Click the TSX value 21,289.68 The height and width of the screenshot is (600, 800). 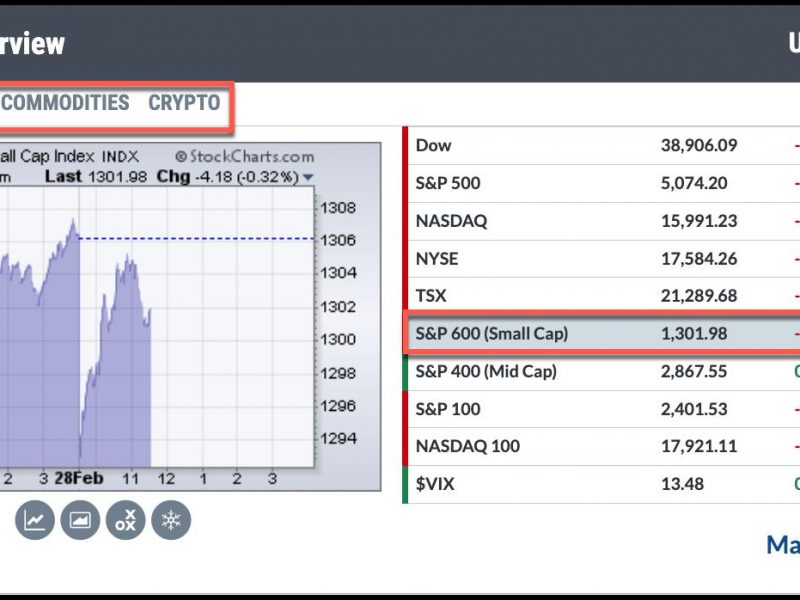click(699, 296)
